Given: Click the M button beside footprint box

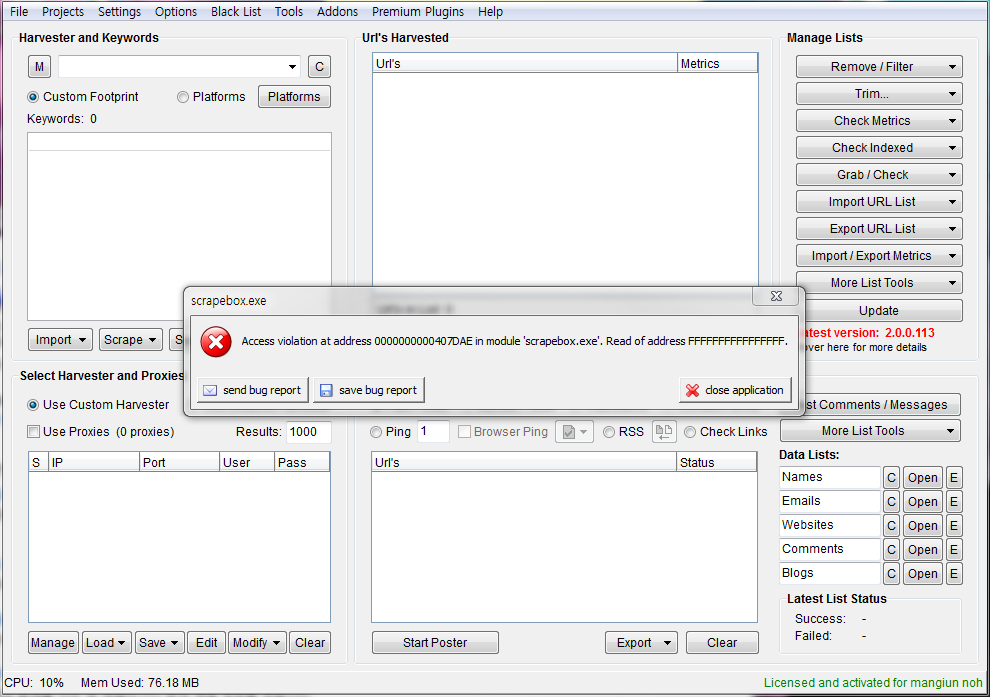Looking at the screenshot, I should (x=39, y=66).
